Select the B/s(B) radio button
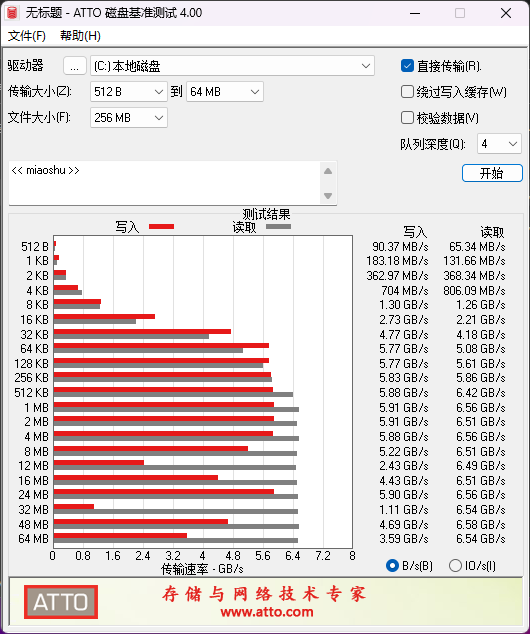 (392, 565)
